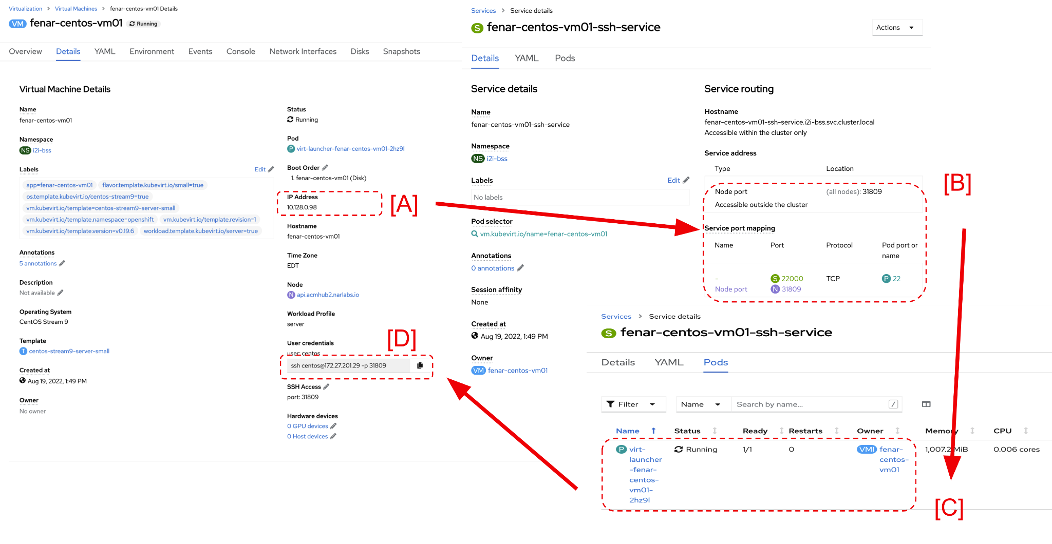Open the virt-launcher-fenar-centos-vm01-2hz9l pod link in VM details
Viewport: 1052px width, 544px height.
point(350,149)
